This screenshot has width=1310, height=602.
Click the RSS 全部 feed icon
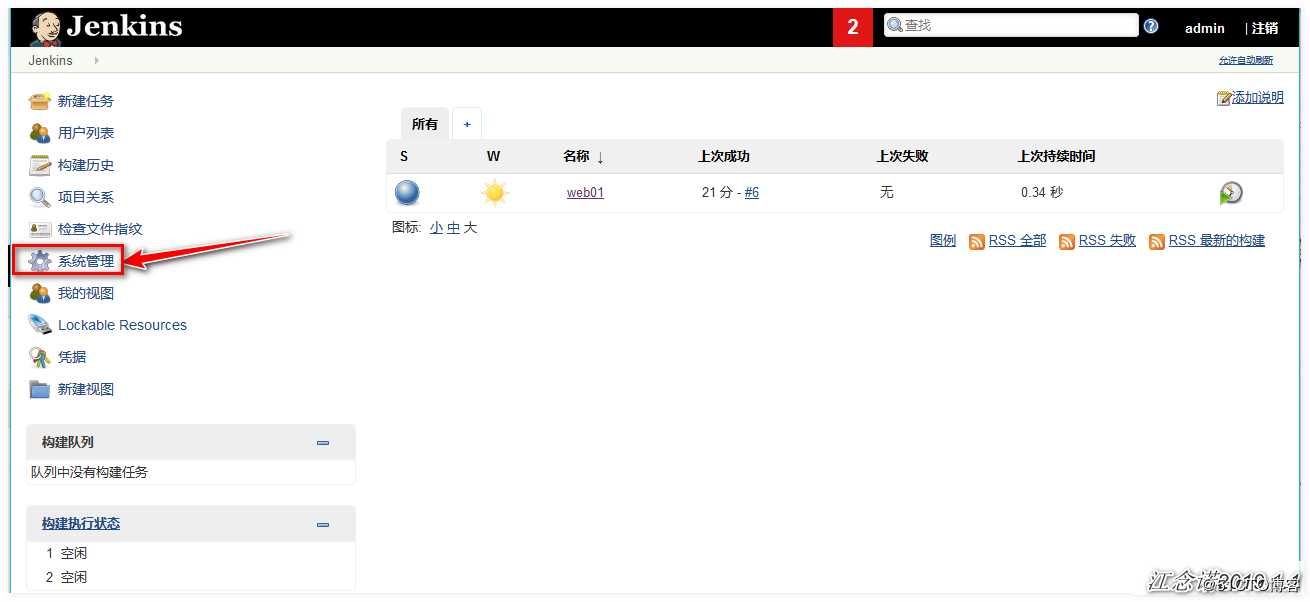point(977,241)
